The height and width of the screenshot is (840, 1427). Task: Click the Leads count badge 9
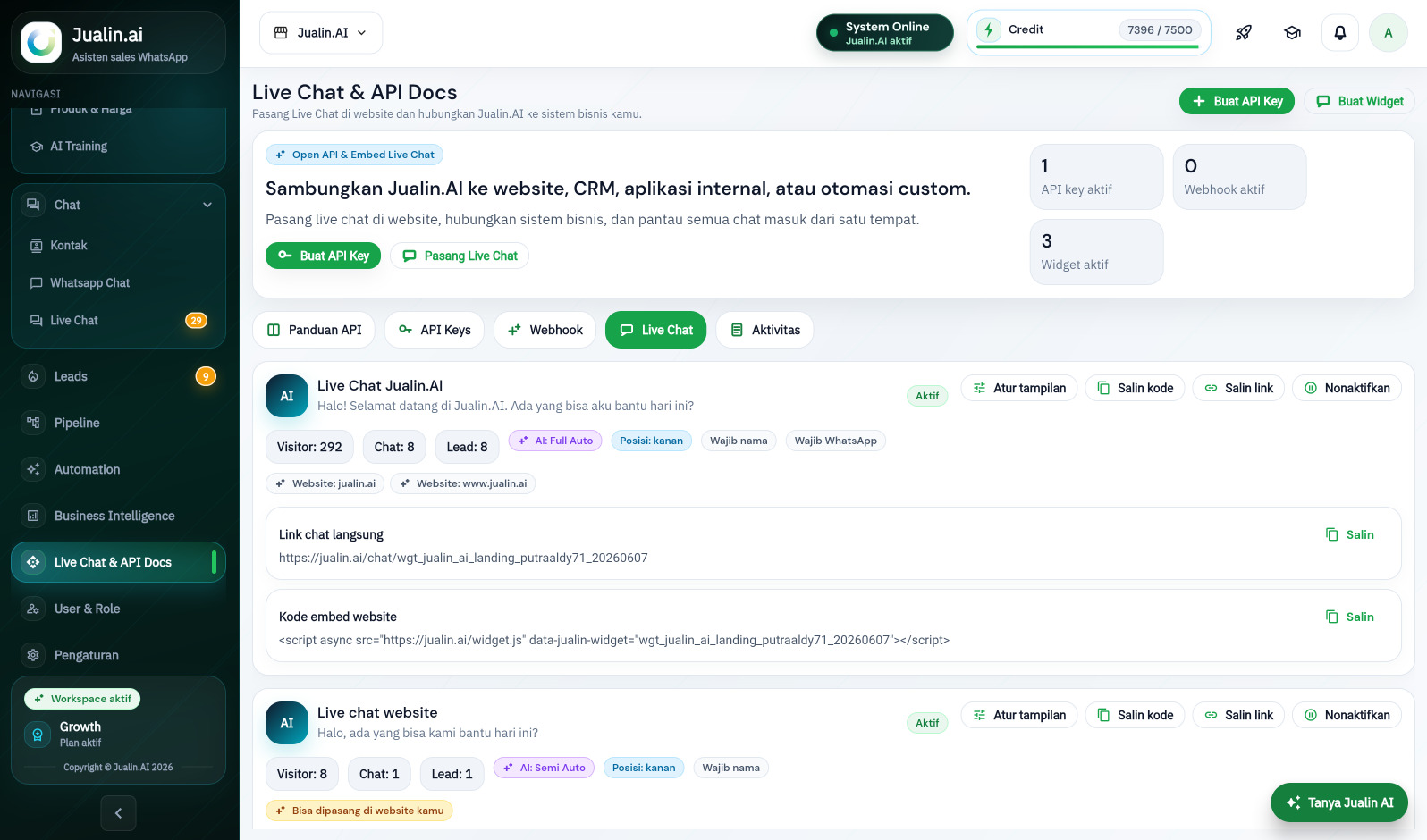pyautogui.click(x=206, y=376)
